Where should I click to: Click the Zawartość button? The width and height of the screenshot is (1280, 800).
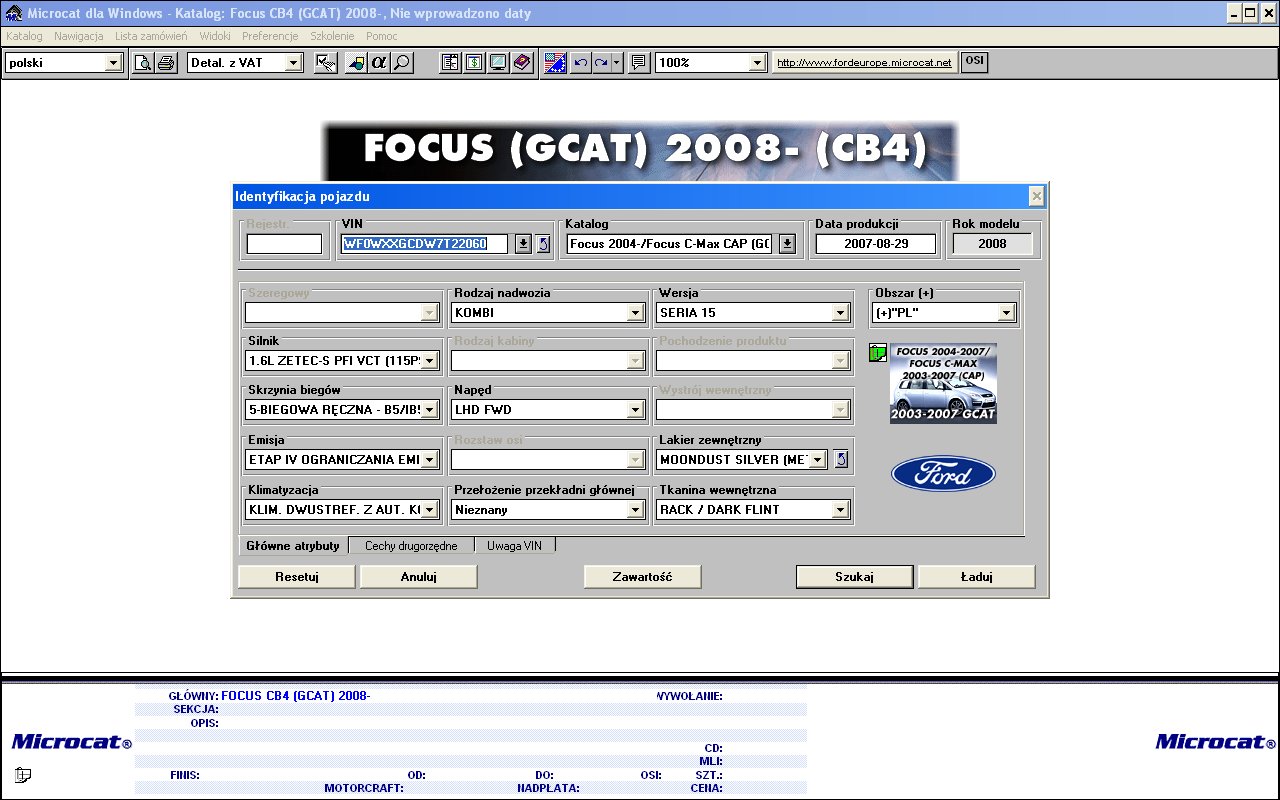click(643, 577)
